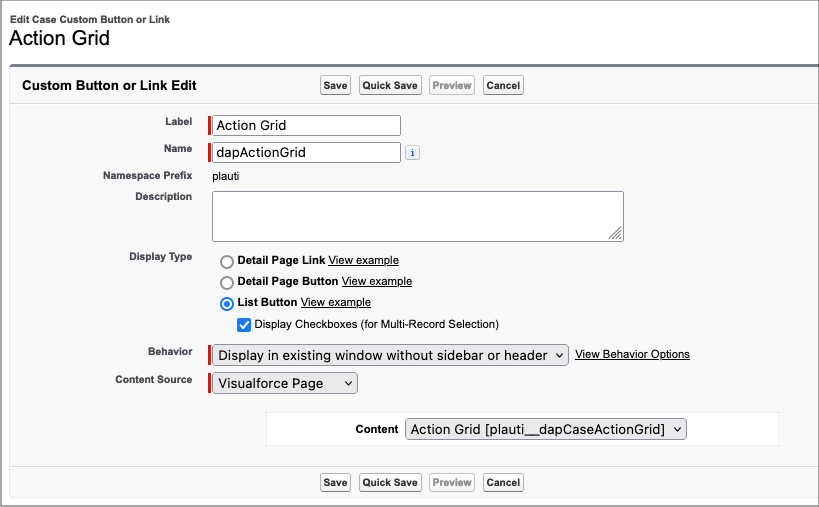Click into the Label input field
The height and width of the screenshot is (507, 819).
(306, 125)
